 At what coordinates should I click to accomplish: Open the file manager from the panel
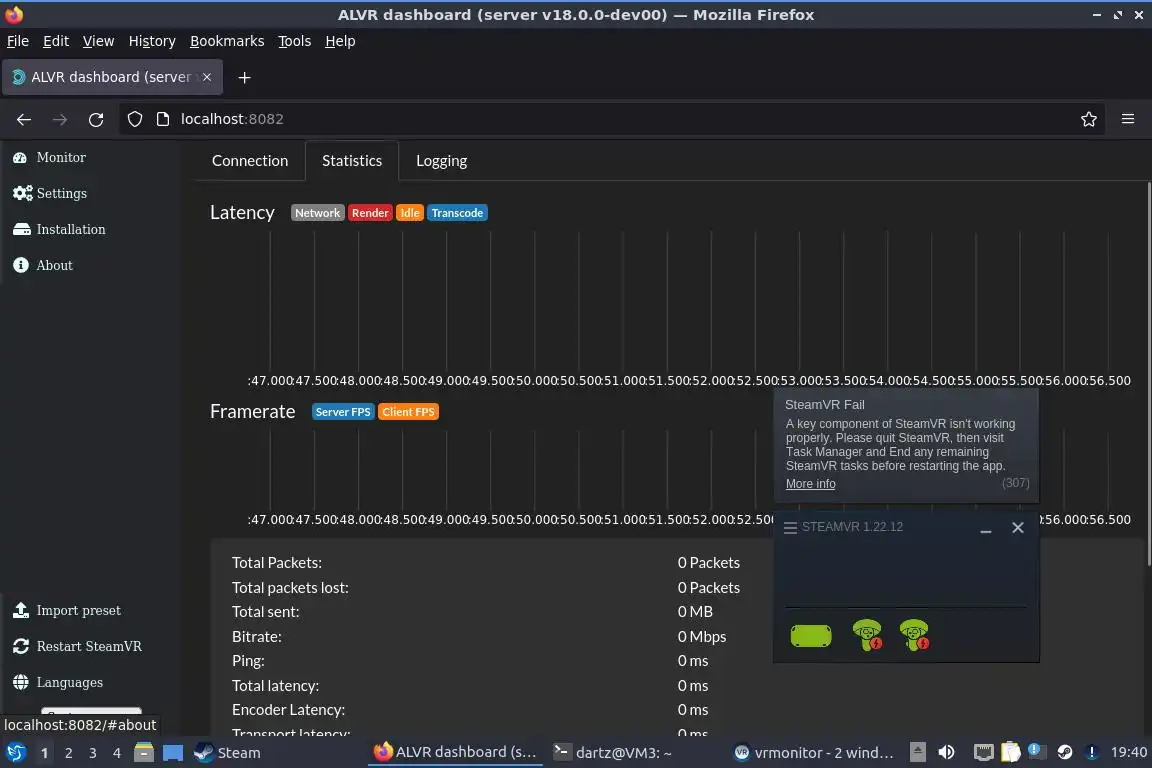coord(144,753)
